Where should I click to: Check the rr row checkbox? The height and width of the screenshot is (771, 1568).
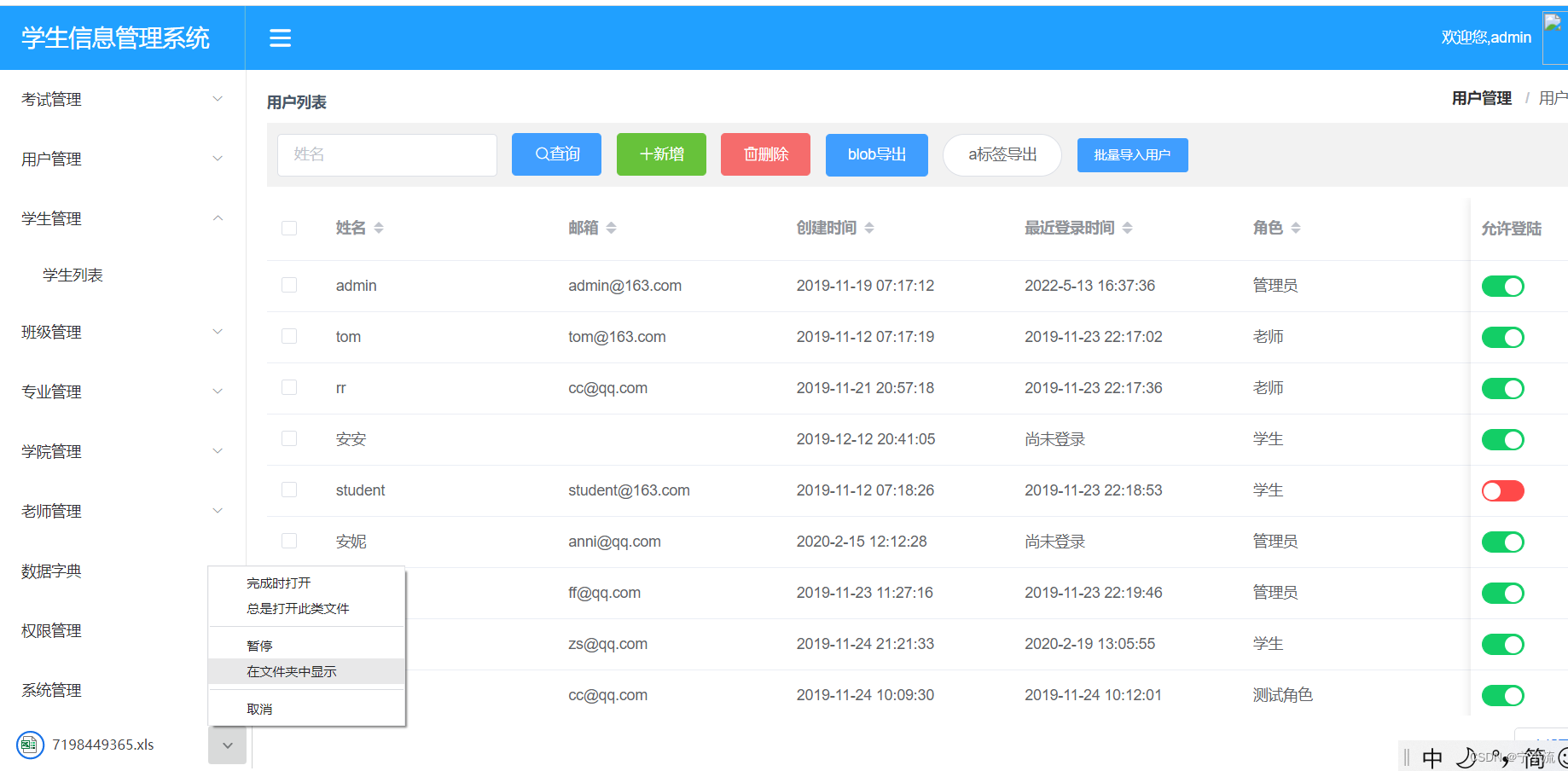[289, 387]
